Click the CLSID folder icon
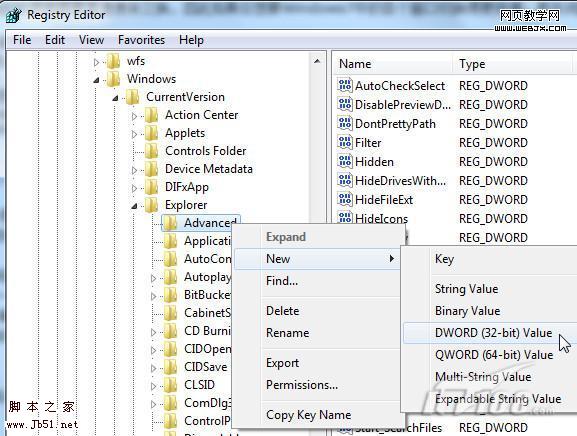The image size is (577, 436). click(x=170, y=385)
